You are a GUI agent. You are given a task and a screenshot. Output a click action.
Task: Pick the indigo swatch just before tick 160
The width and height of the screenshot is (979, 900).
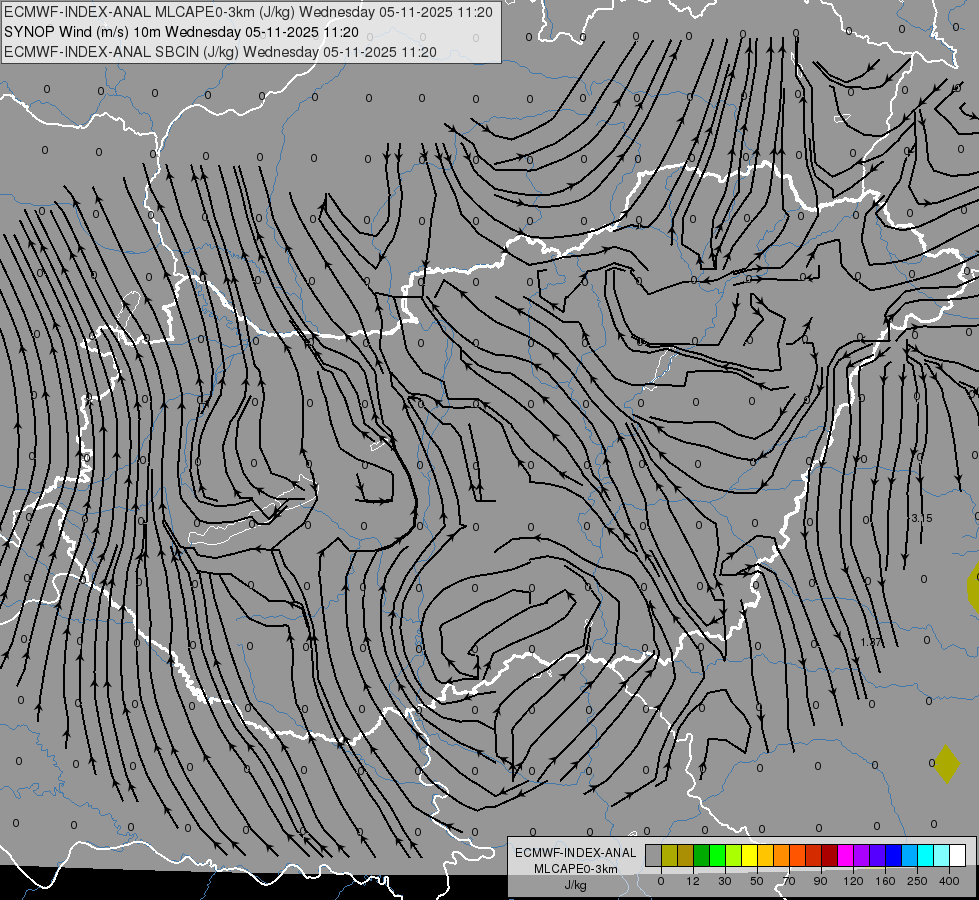(878, 856)
